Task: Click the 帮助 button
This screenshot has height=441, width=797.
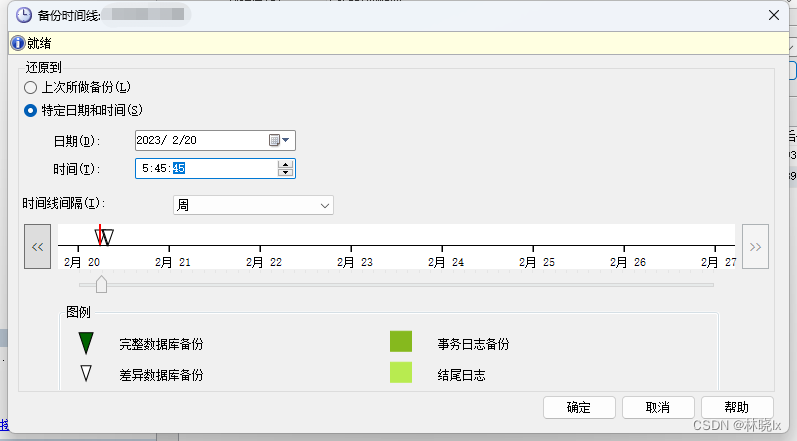Action: pos(737,408)
